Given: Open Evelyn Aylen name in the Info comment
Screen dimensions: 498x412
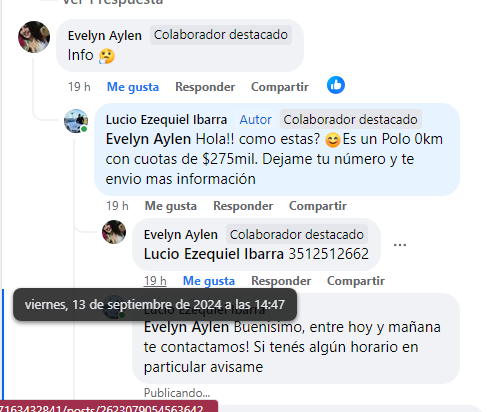Looking at the screenshot, I should [x=105, y=36].
